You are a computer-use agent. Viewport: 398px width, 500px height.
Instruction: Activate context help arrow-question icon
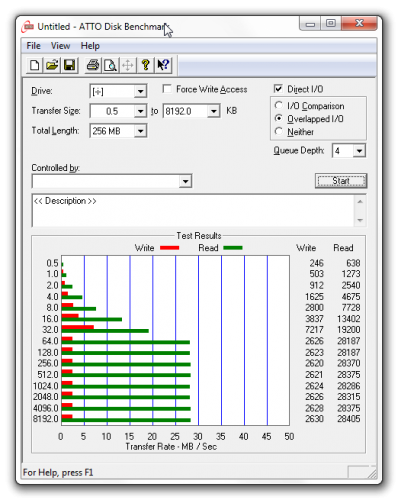tap(163, 65)
